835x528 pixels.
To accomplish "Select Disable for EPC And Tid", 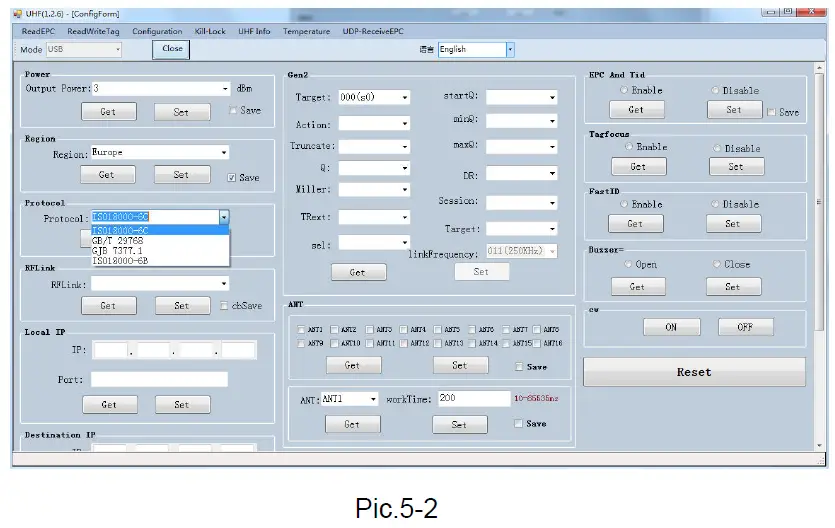I will click(715, 90).
